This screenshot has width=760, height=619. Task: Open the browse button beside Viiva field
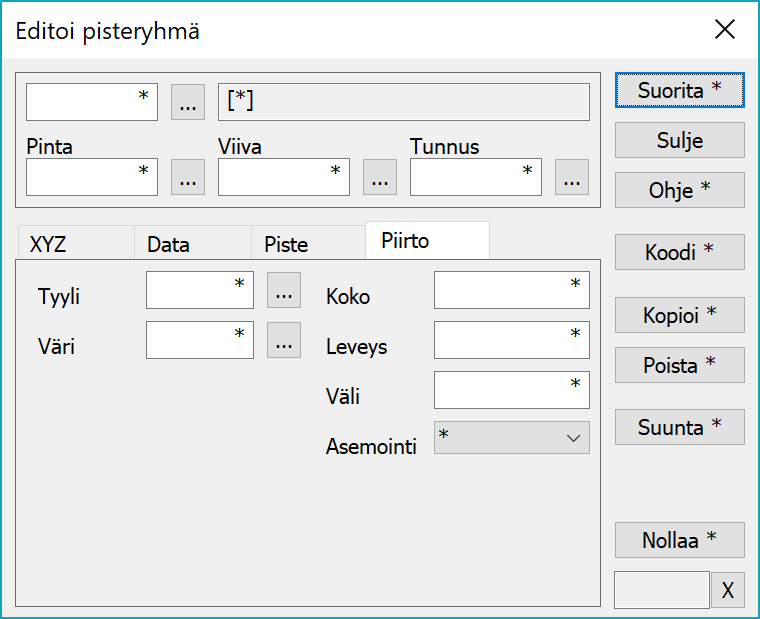click(x=379, y=178)
